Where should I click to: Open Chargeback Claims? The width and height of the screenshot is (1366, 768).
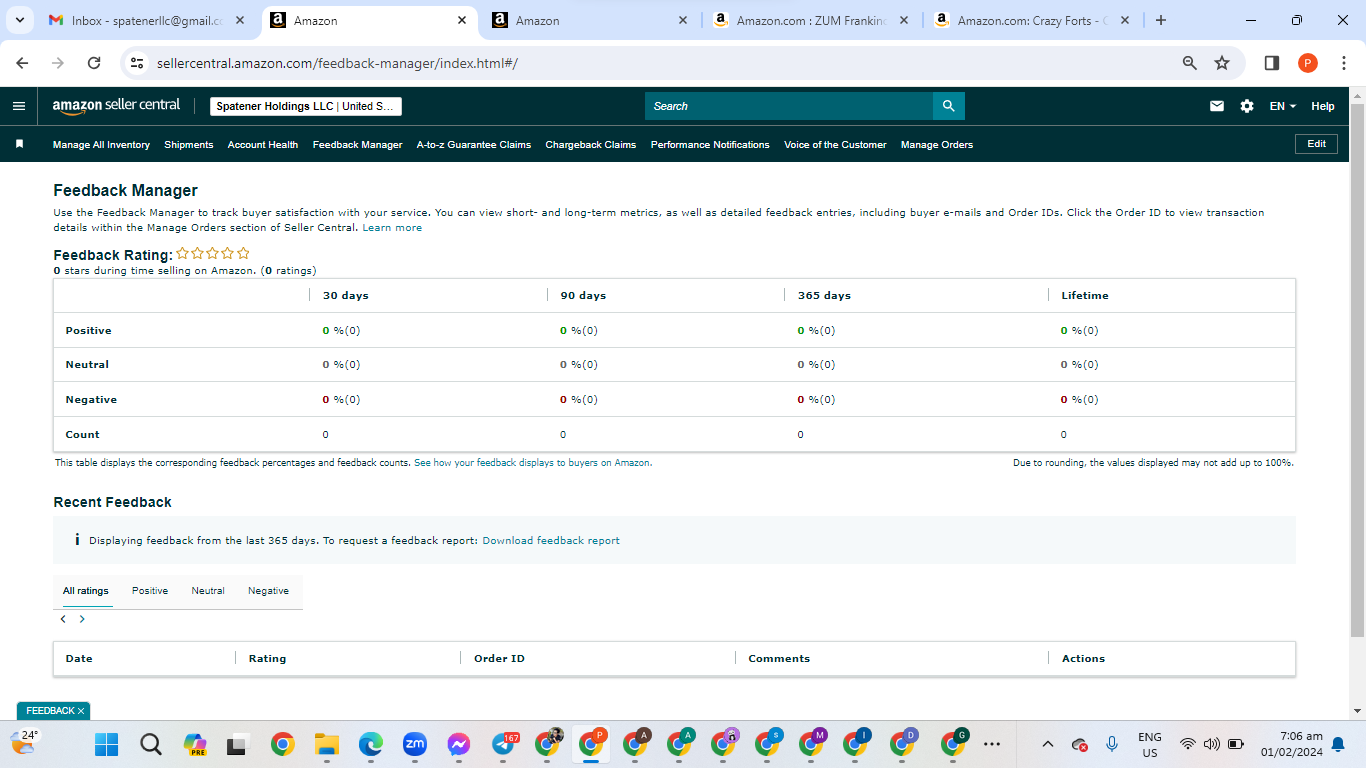coord(591,145)
